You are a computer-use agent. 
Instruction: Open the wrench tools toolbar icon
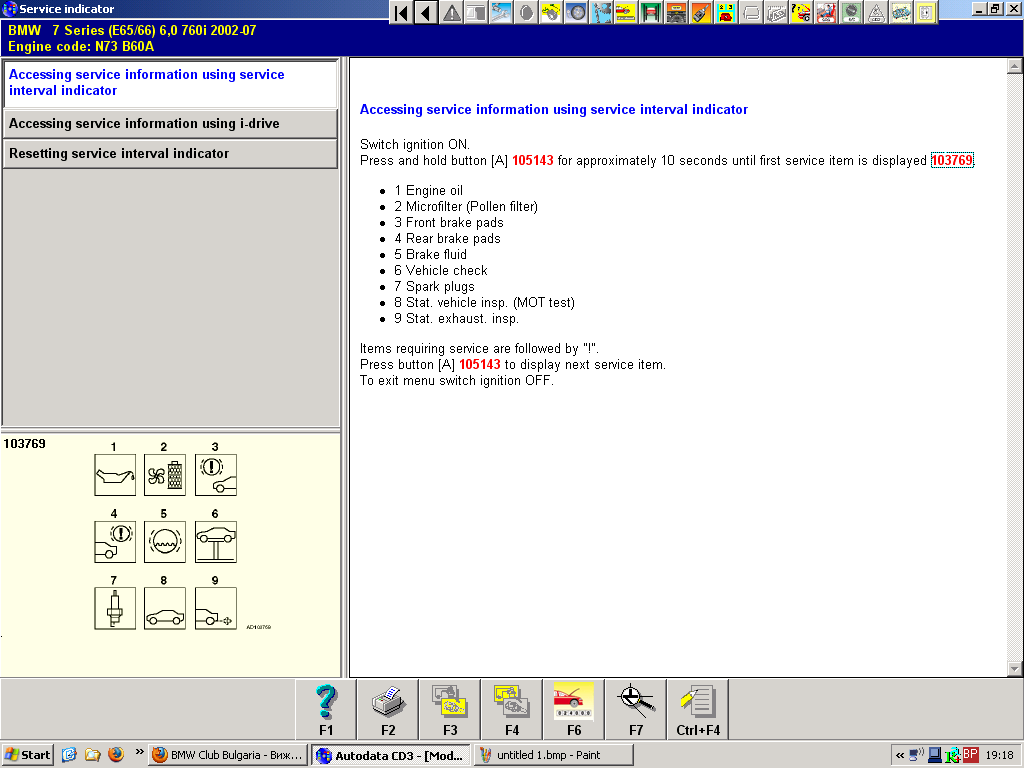click(x=502, y=12)
